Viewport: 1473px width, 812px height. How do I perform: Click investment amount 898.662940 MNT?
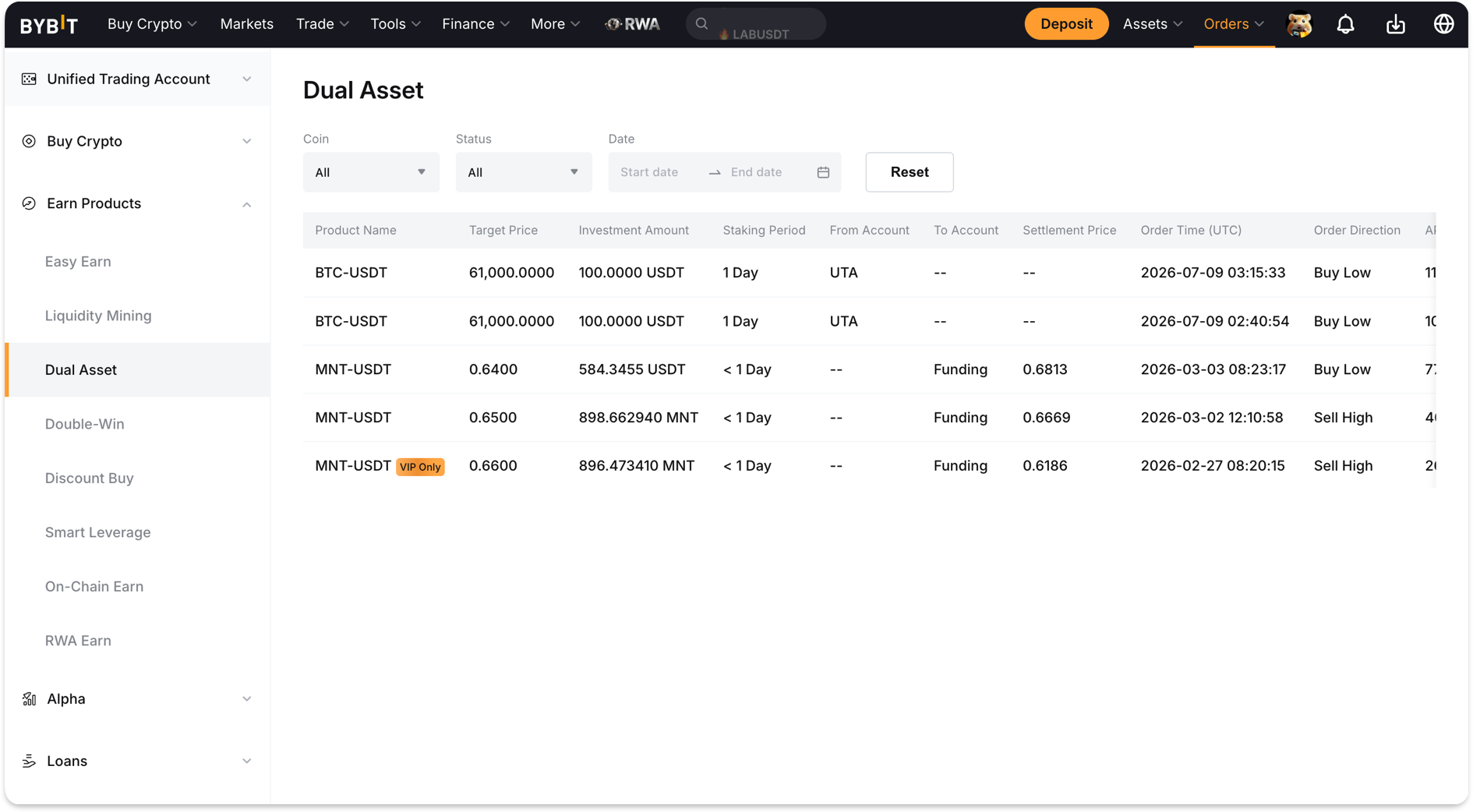click(x=638, y=418)
